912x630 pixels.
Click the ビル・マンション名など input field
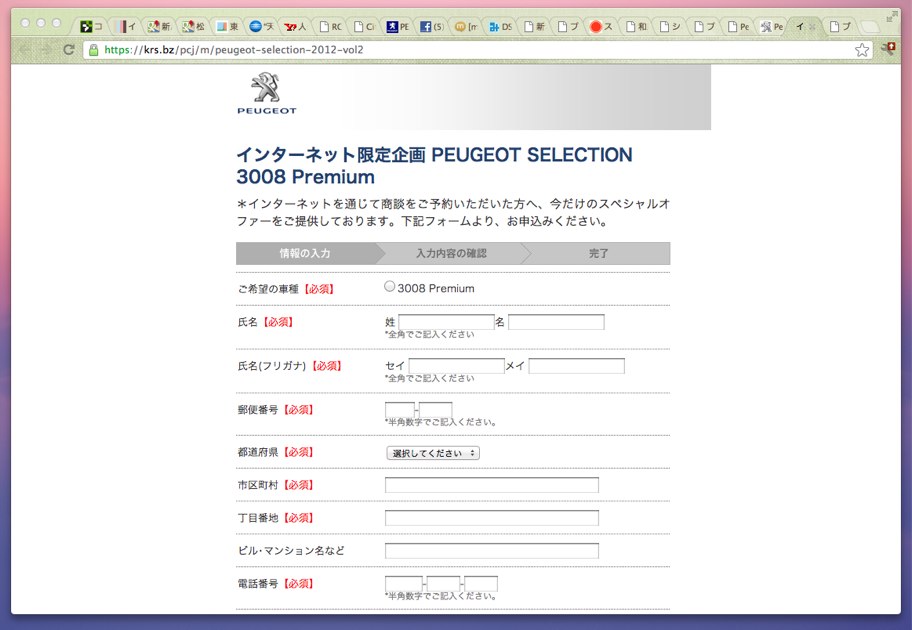click(490, 550)
